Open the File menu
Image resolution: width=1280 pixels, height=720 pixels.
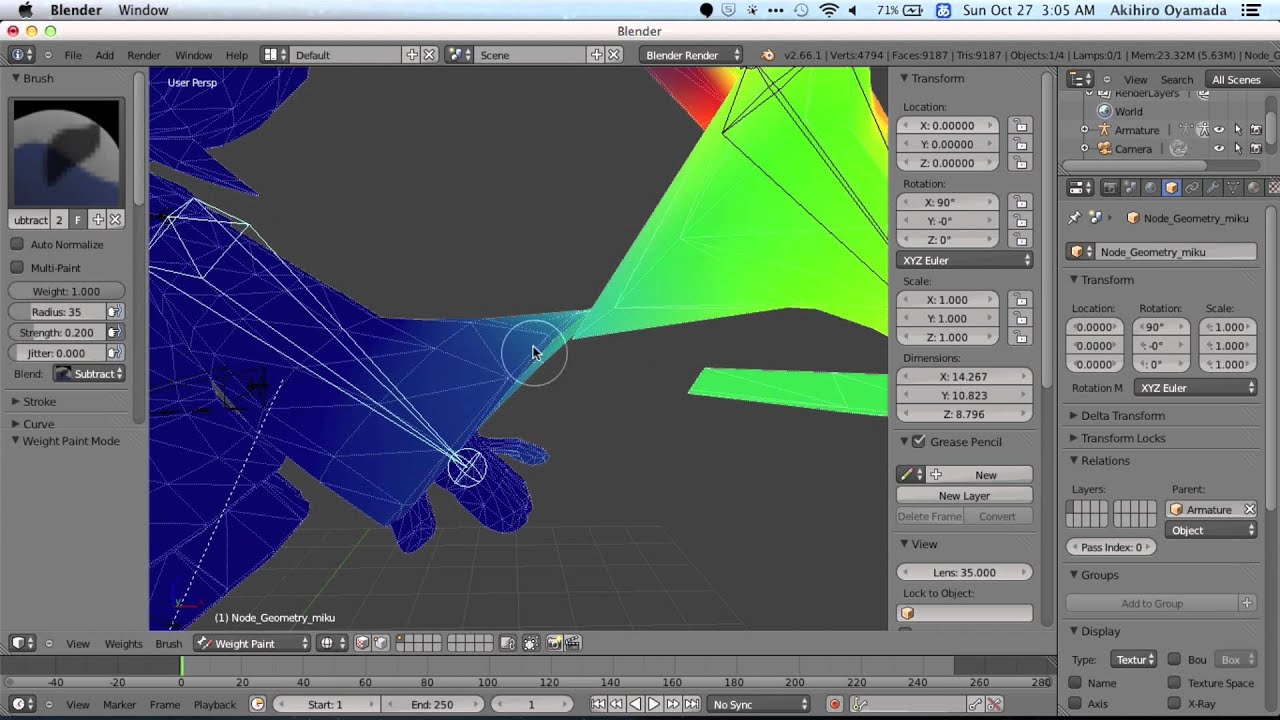coord(73,55)
